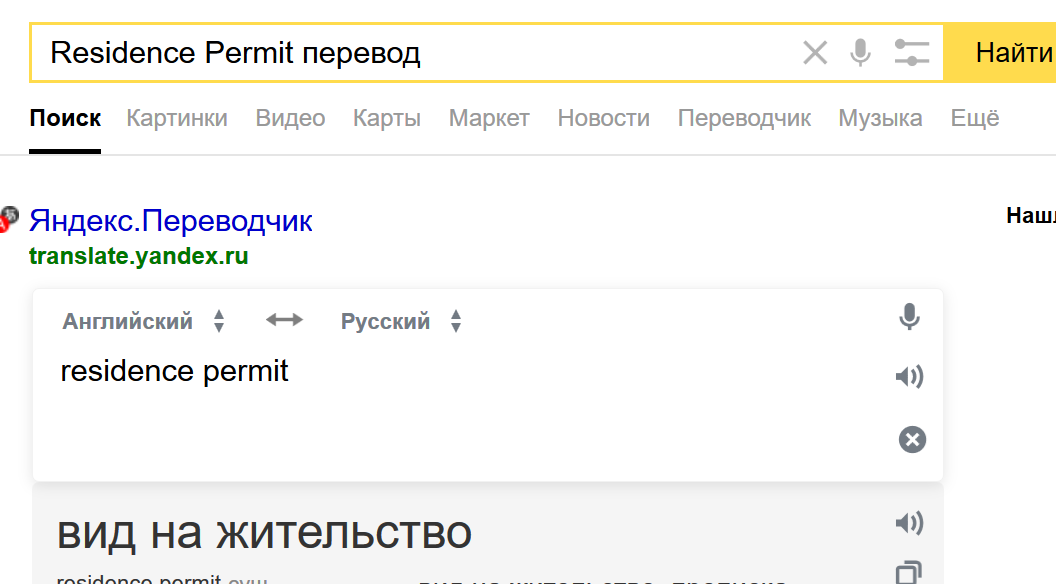Play pronunciation of source text

909,377
